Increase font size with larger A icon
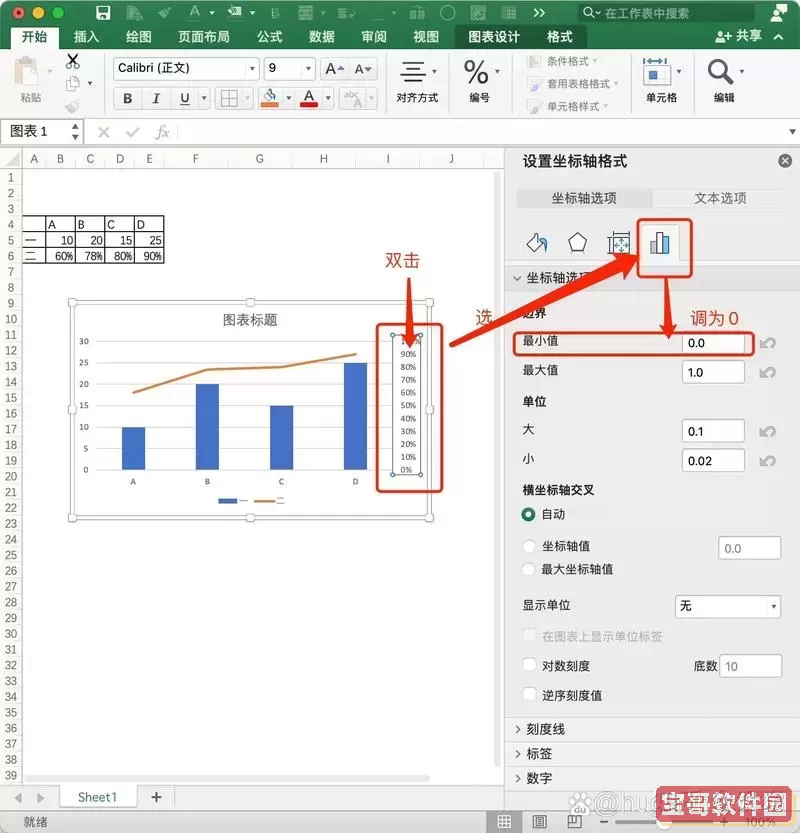Screen dimensions: 800x833 [x=335, y=69]
